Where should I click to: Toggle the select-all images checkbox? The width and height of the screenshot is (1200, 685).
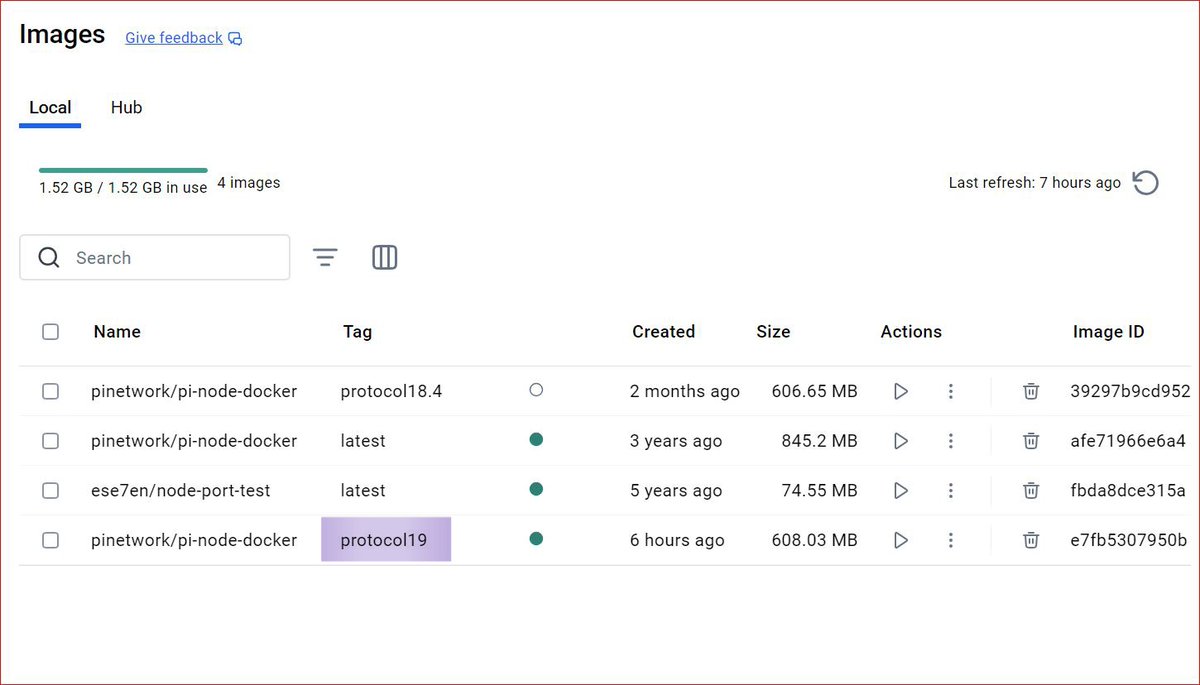click(51, 332)
